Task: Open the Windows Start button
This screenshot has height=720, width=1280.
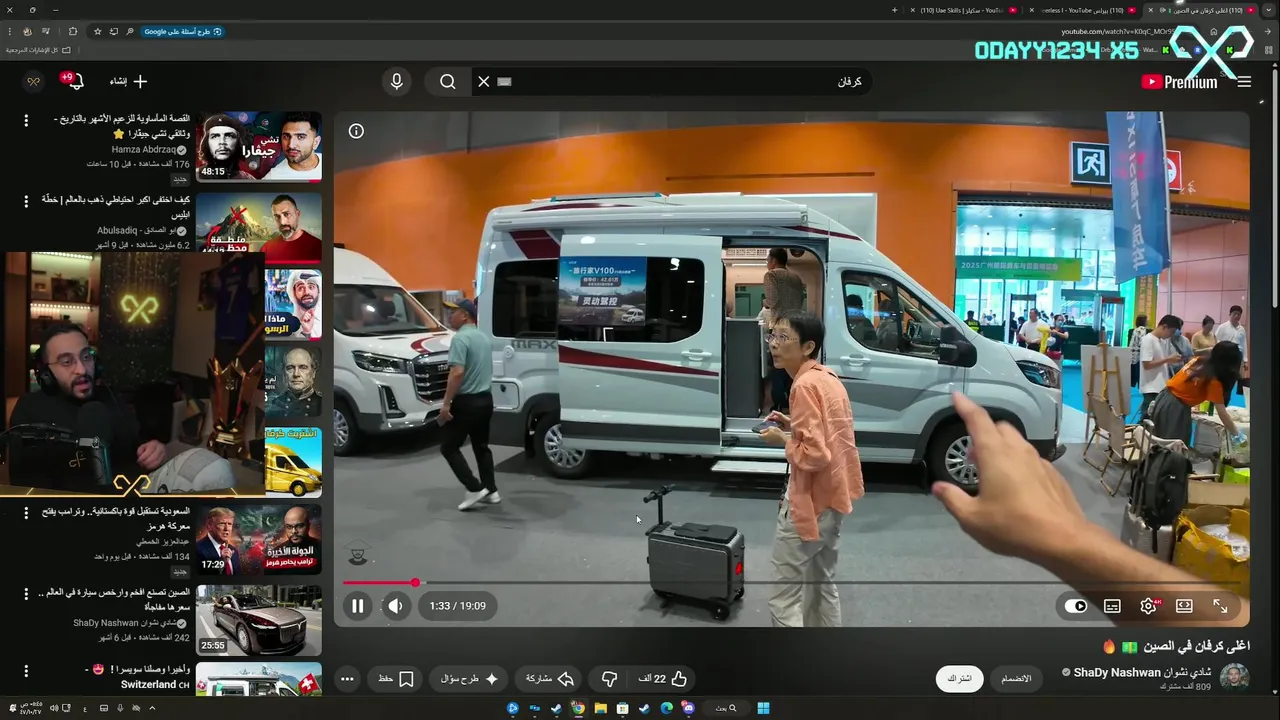Action: [x=763, y=708]
